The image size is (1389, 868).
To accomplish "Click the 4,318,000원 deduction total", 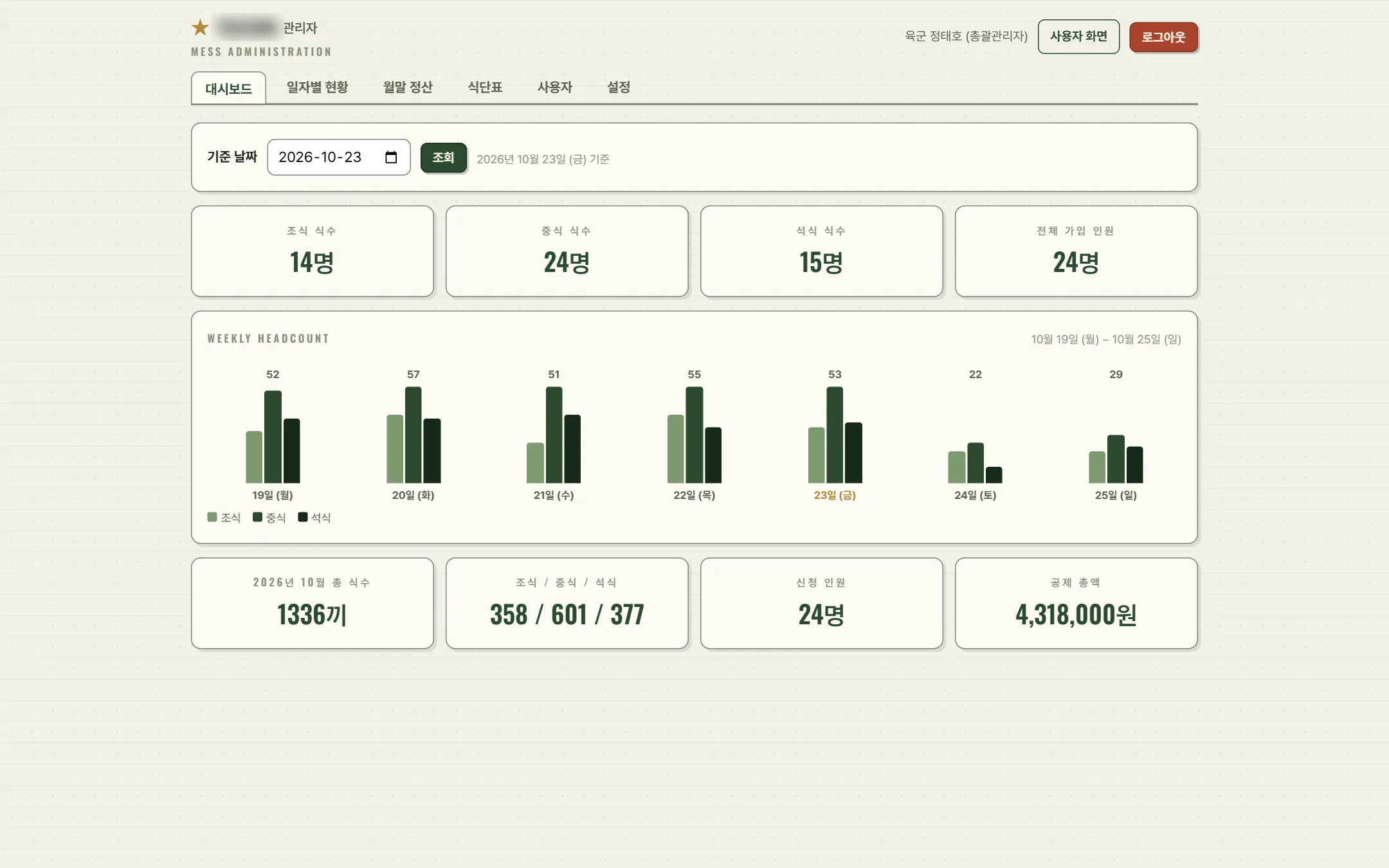I will coord(1076,615).
